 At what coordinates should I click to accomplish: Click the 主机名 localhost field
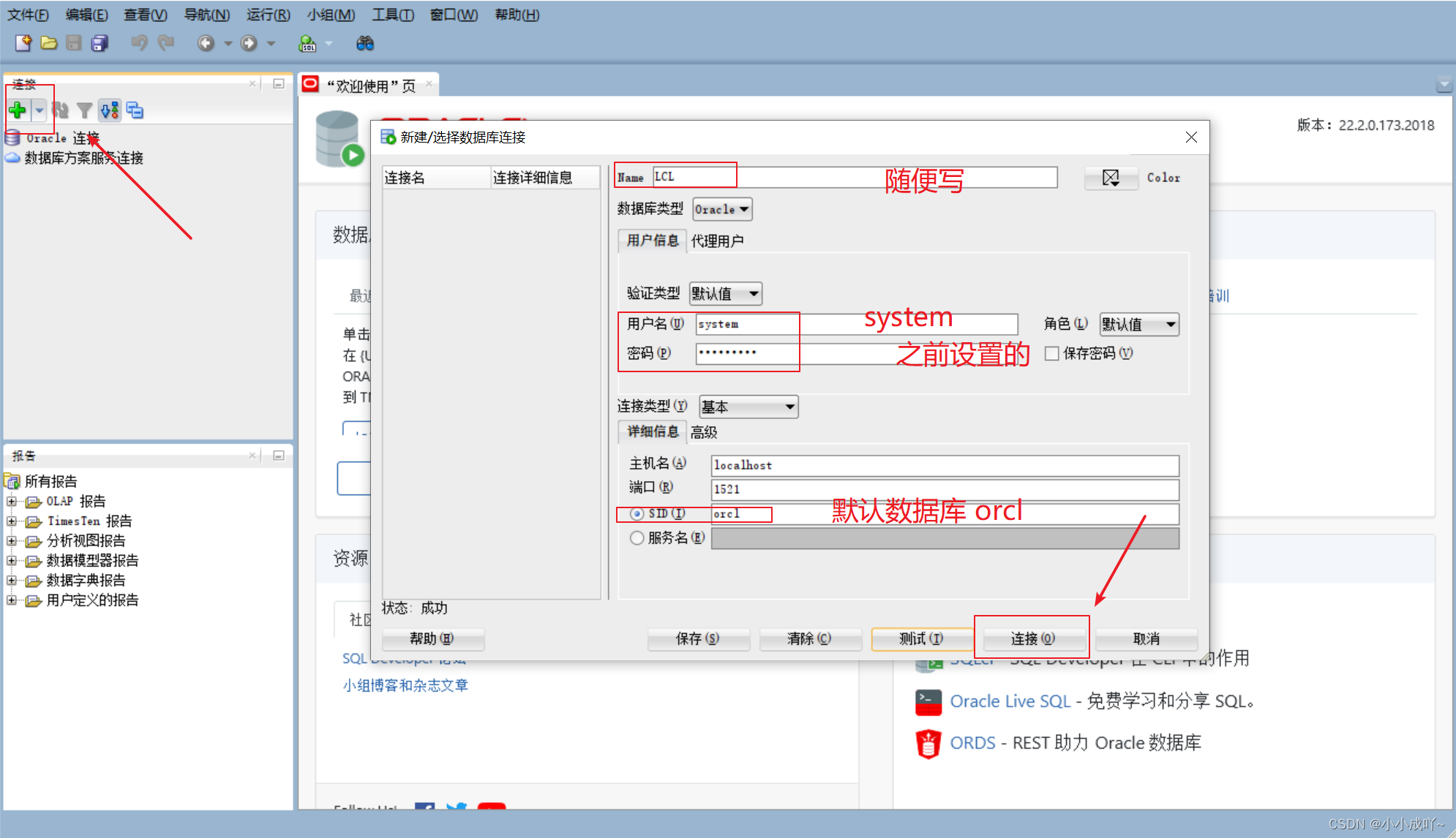[945, 465]
